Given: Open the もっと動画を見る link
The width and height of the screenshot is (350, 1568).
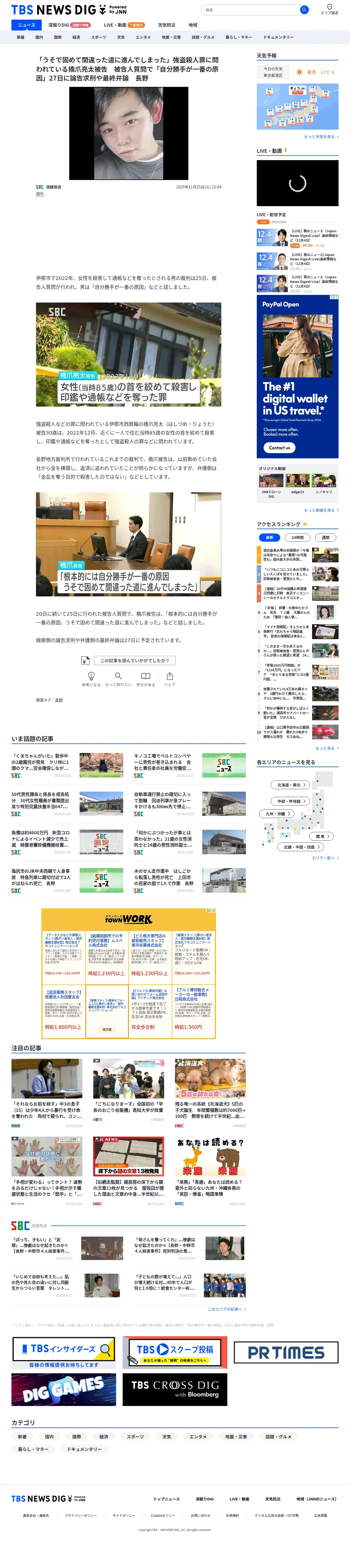Looking at the screenshot, I should [x=321, y=510].
